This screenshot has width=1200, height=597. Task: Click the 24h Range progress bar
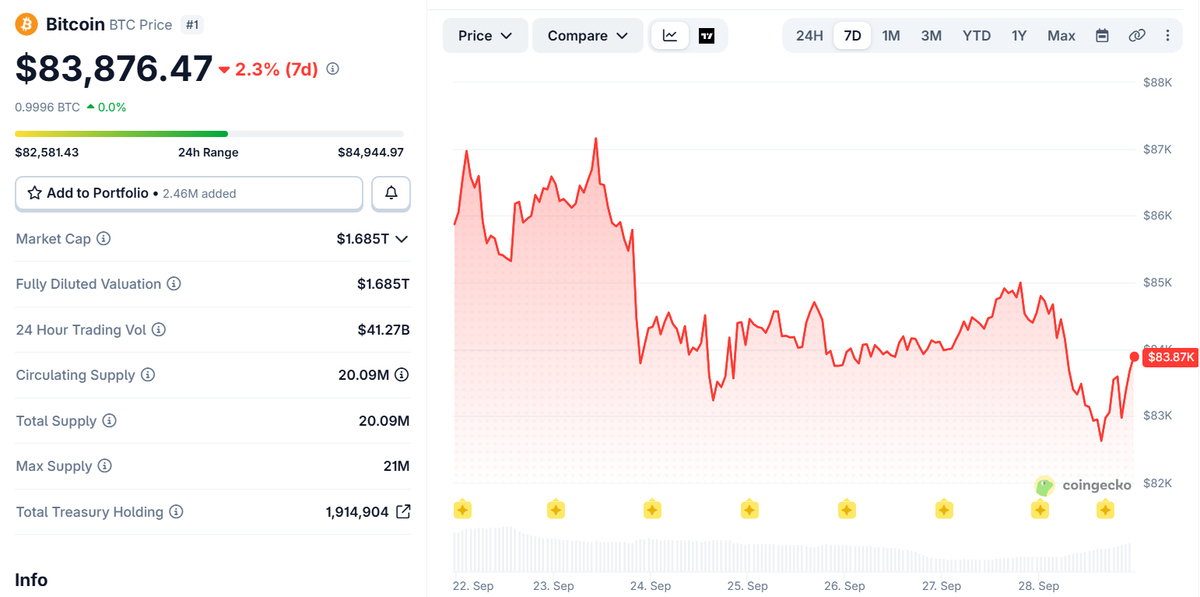coord(209,133)
